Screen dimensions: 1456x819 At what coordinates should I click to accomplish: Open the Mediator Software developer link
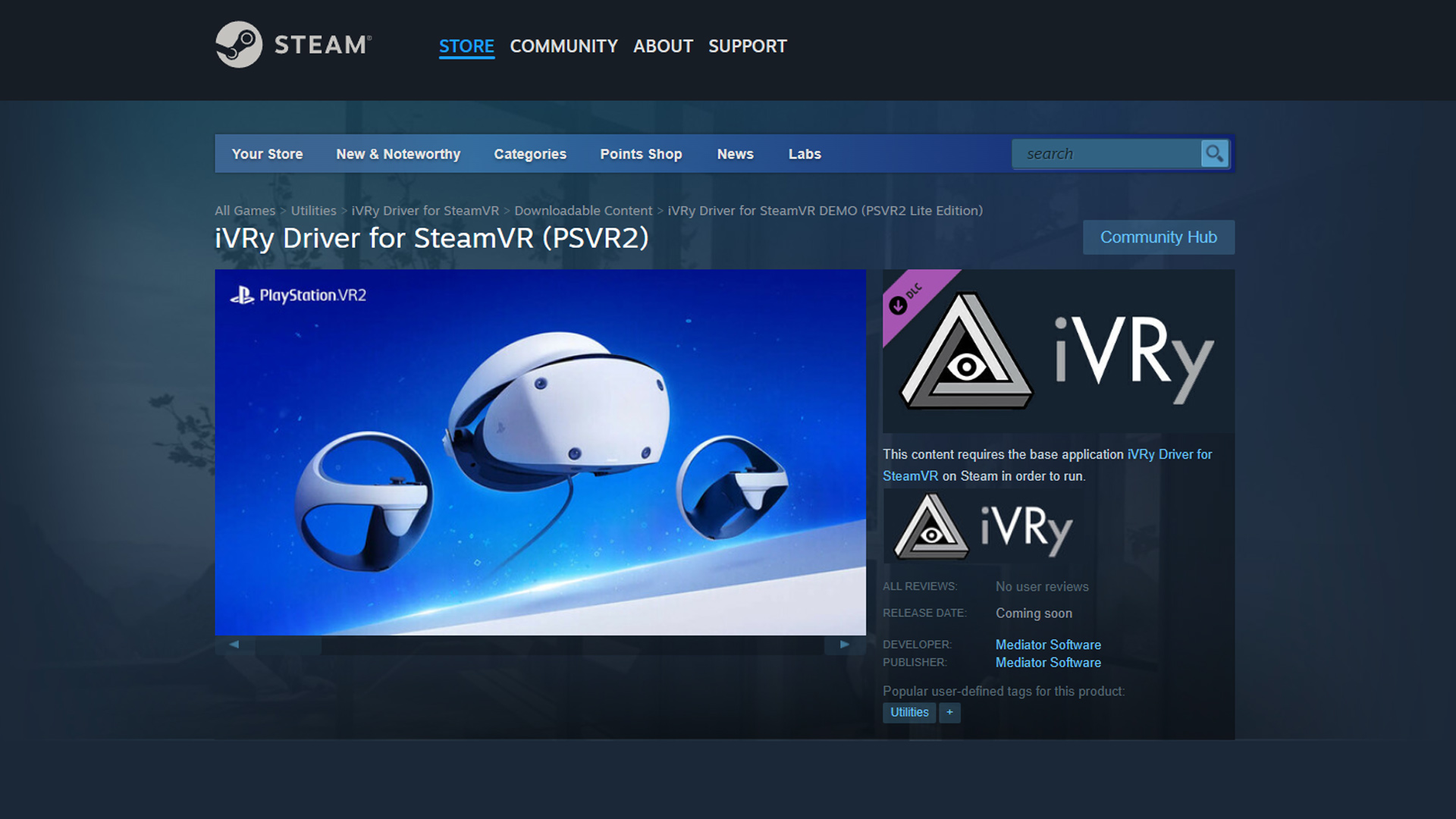tap(1048, 645)
